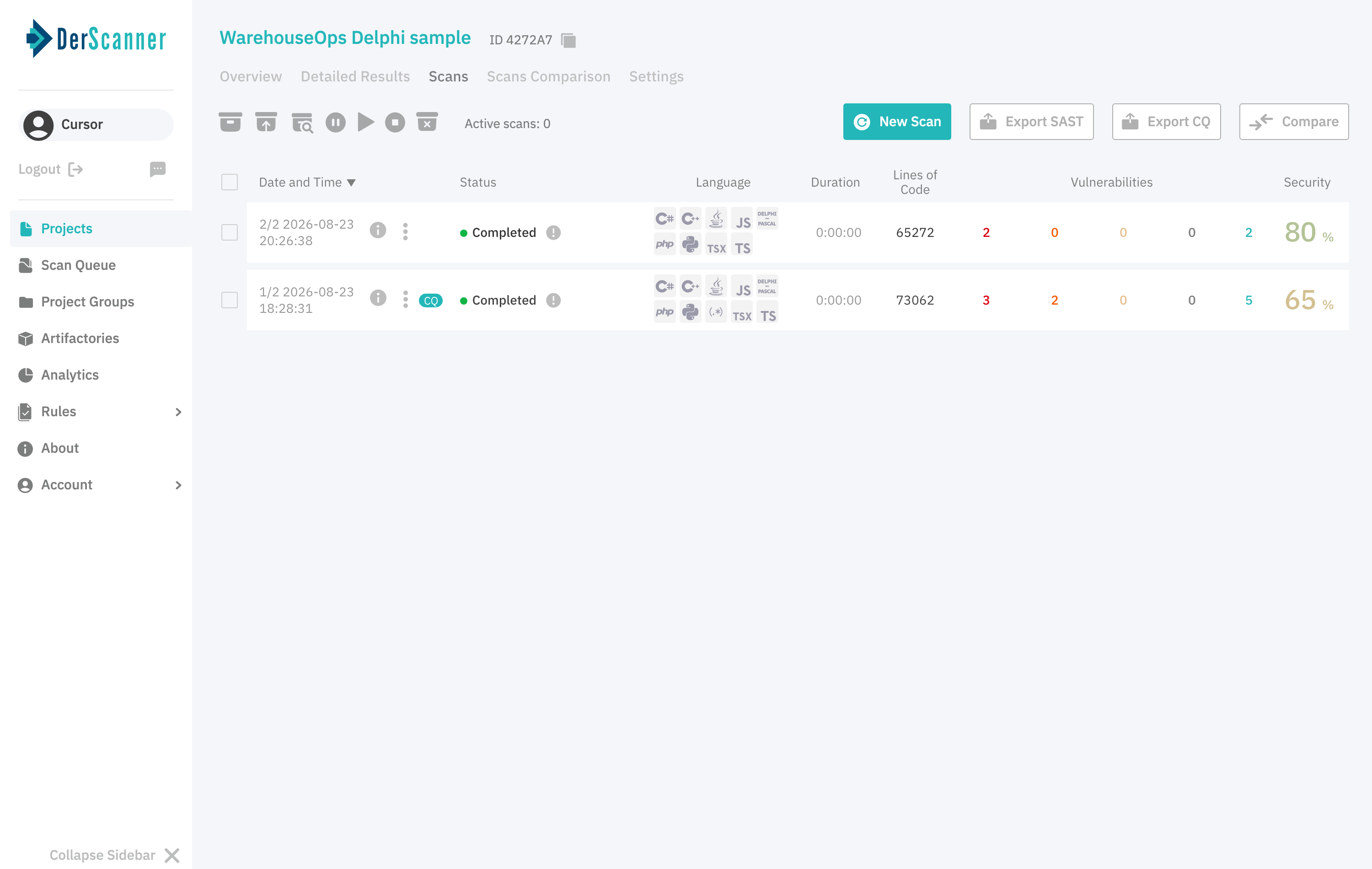Click the Python icon in scan 1/2
The width and height of the screenshot is (1372, 869).
tap(690, 312)
